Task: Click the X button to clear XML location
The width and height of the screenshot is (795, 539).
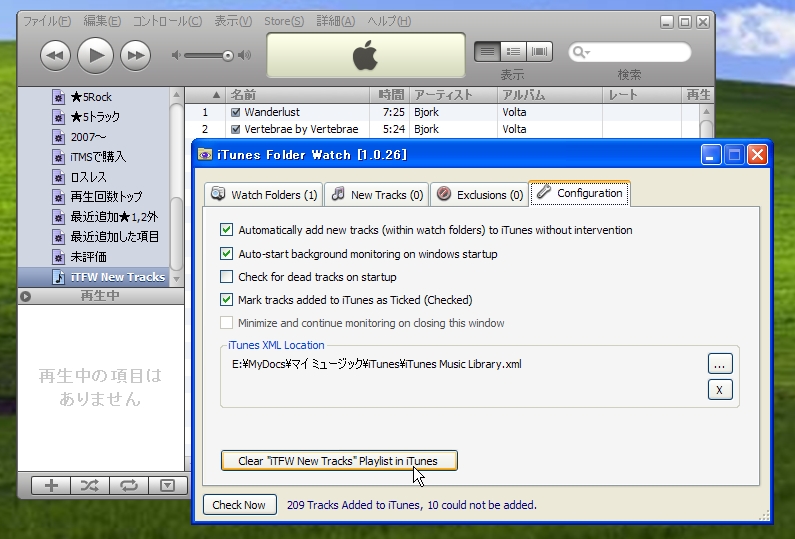Action: pyautogui.click(x=720, y=390)
